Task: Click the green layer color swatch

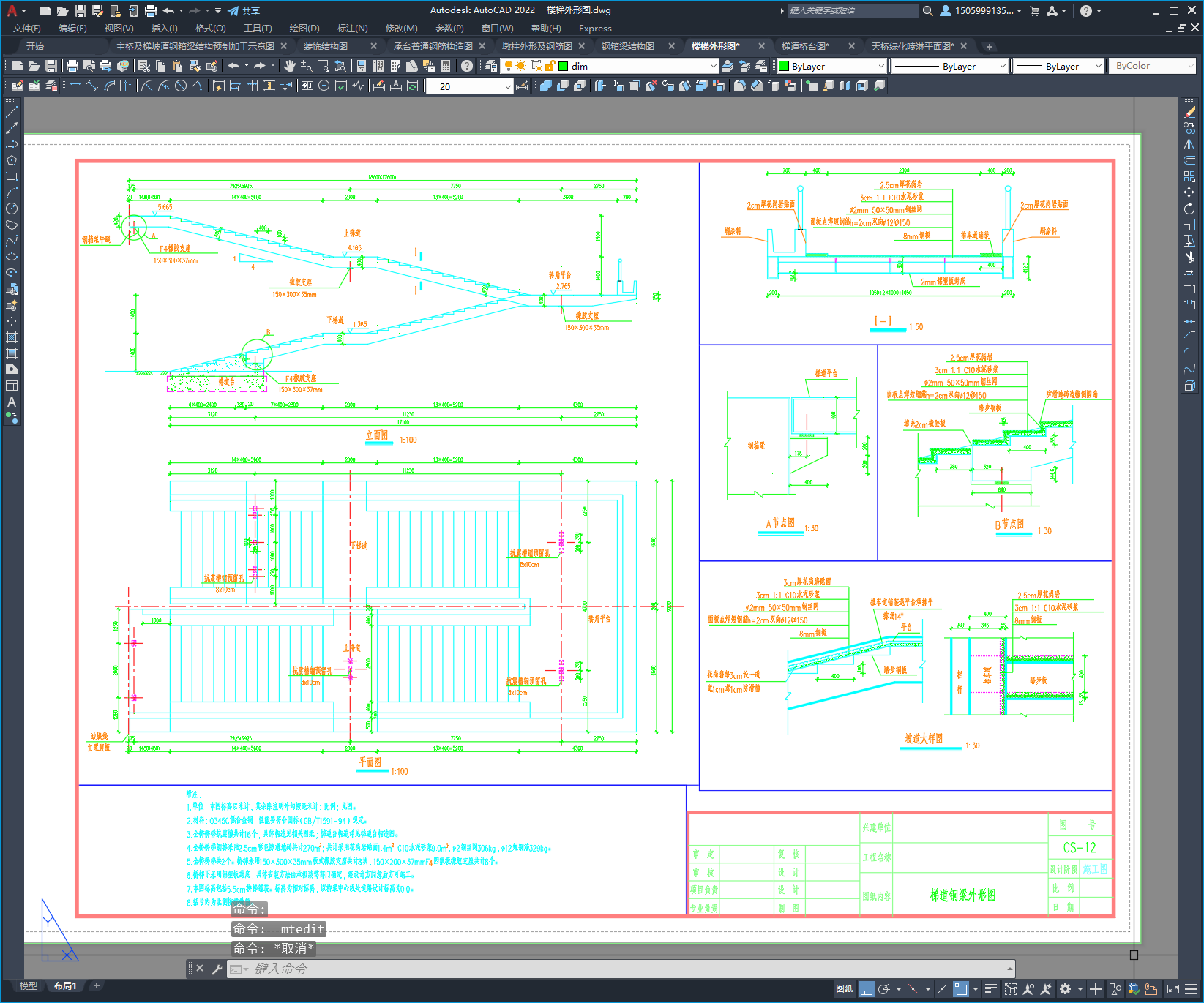Action: point(564,66)
